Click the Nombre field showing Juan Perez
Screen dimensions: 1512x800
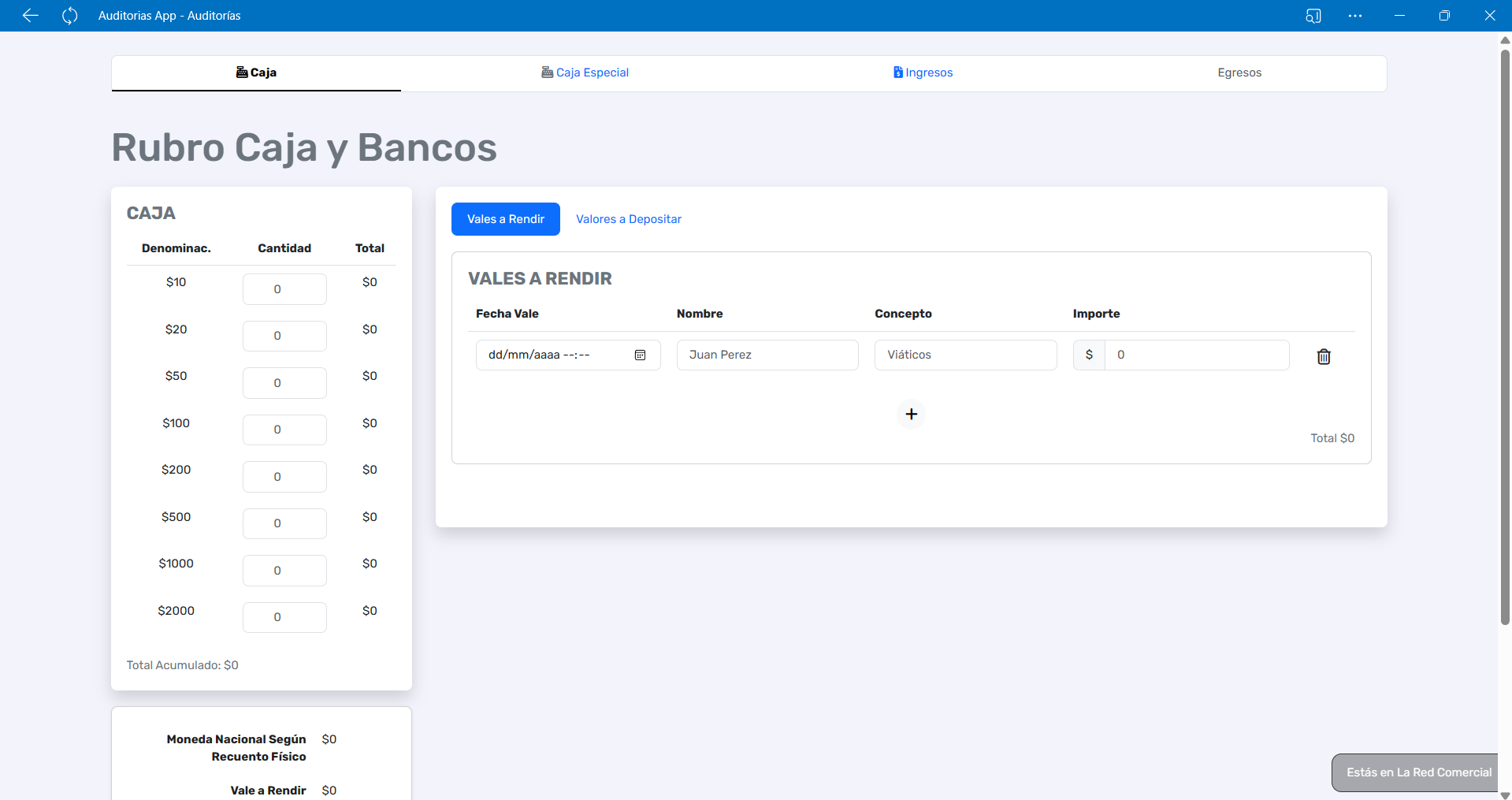[x=767, y=355]
